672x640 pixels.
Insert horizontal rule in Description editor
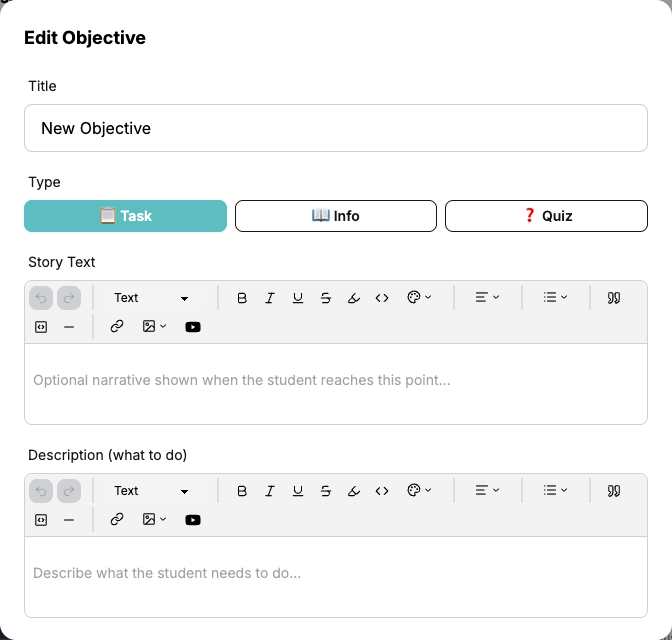coord(69,519)
